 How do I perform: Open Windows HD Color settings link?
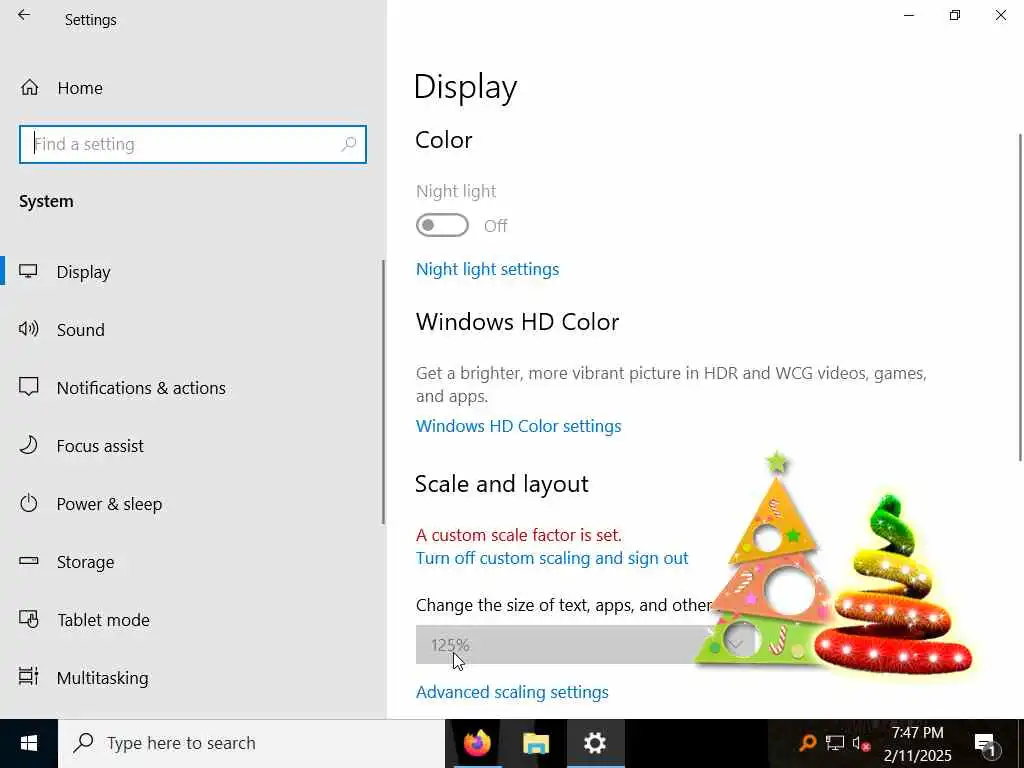coord(519,426)
